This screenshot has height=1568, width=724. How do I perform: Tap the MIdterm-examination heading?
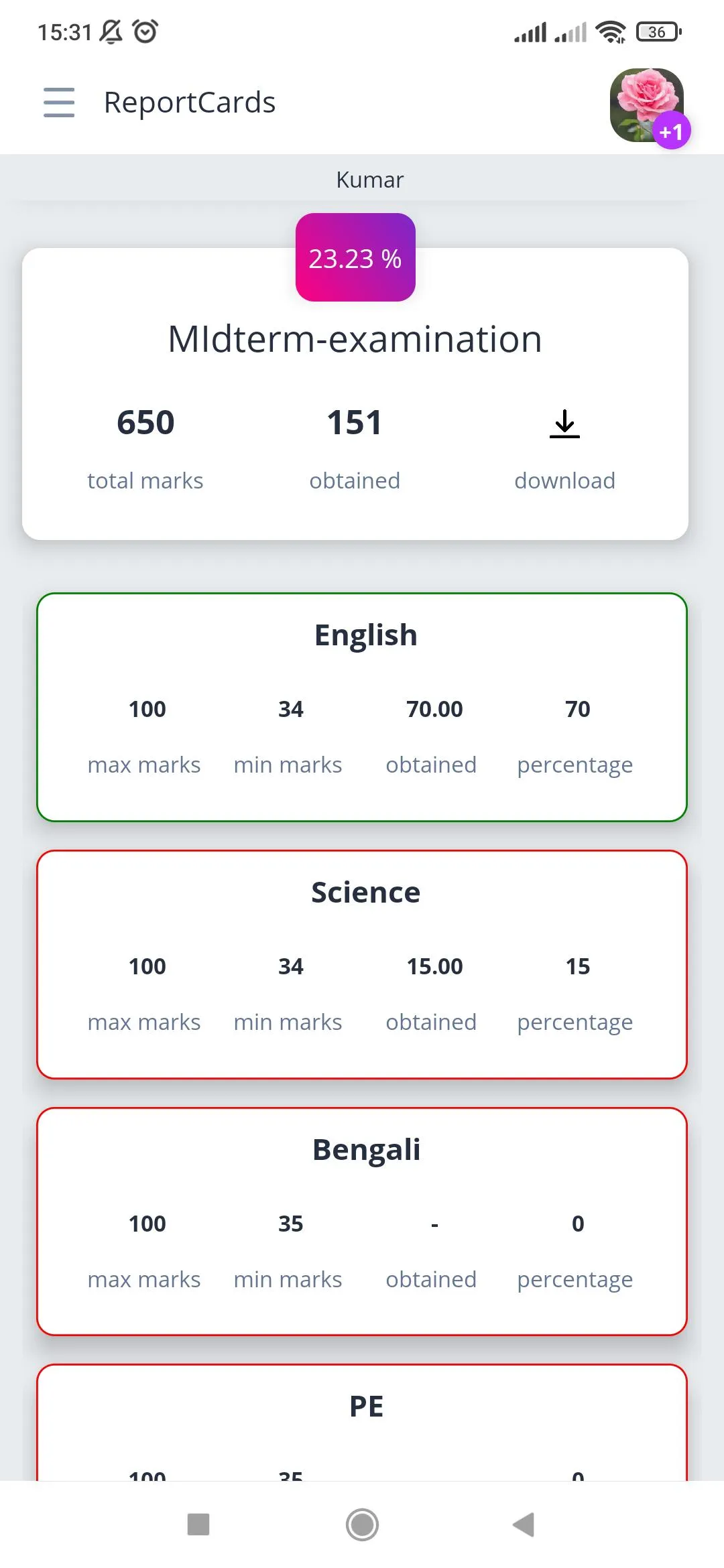coord(355,339)
